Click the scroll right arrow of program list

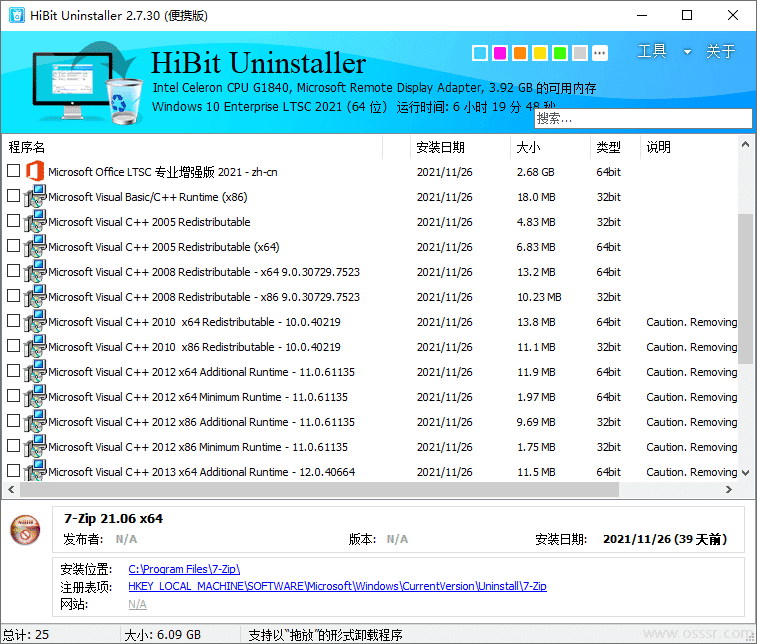tap(729, 490)
